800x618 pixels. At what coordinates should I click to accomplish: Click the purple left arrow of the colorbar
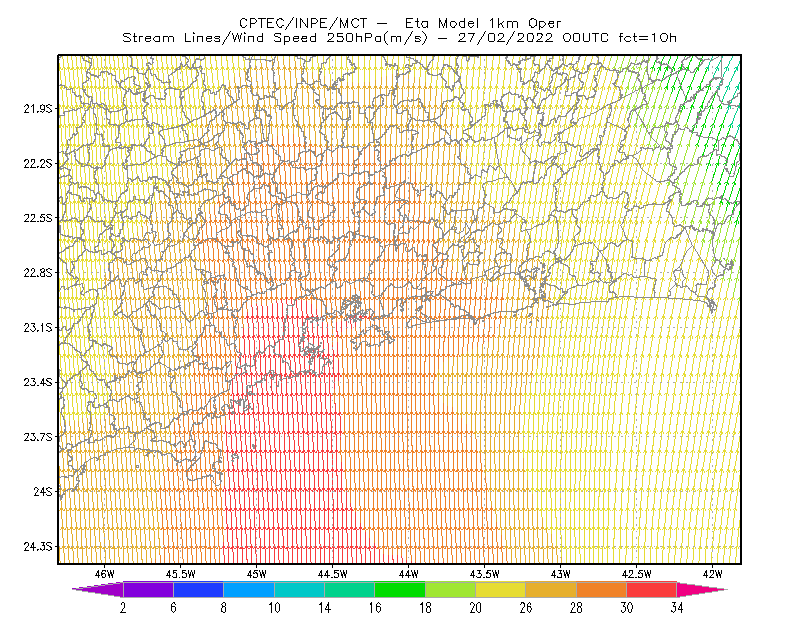click(98, 589)
